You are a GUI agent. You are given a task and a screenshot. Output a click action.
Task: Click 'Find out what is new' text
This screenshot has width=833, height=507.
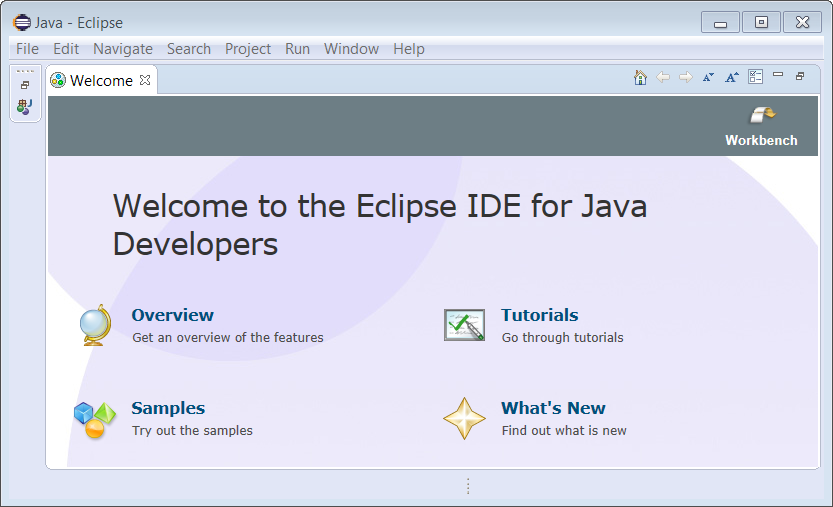point(564,430)
